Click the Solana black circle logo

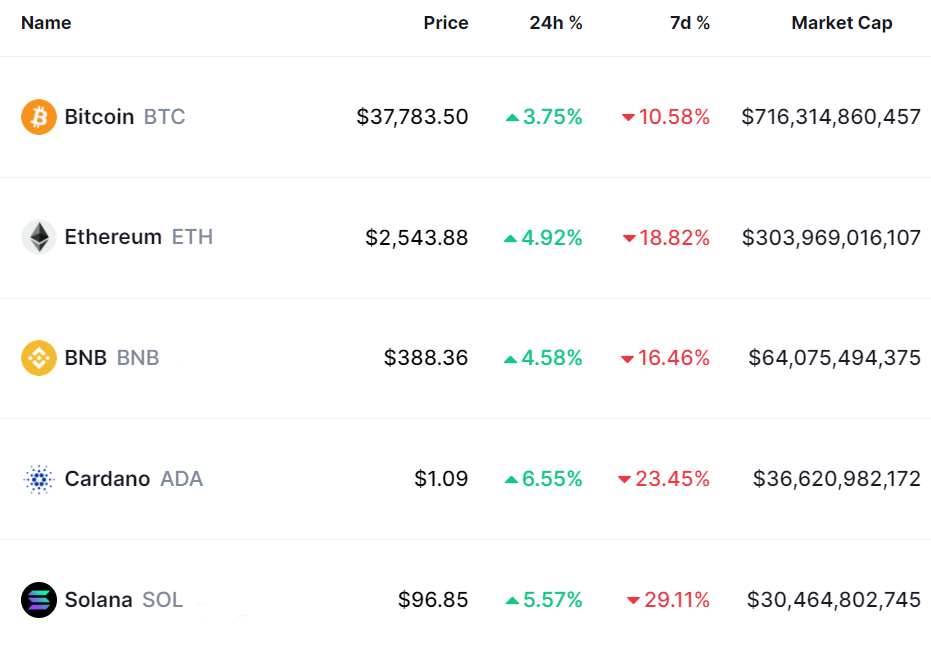tap(39, 600)
